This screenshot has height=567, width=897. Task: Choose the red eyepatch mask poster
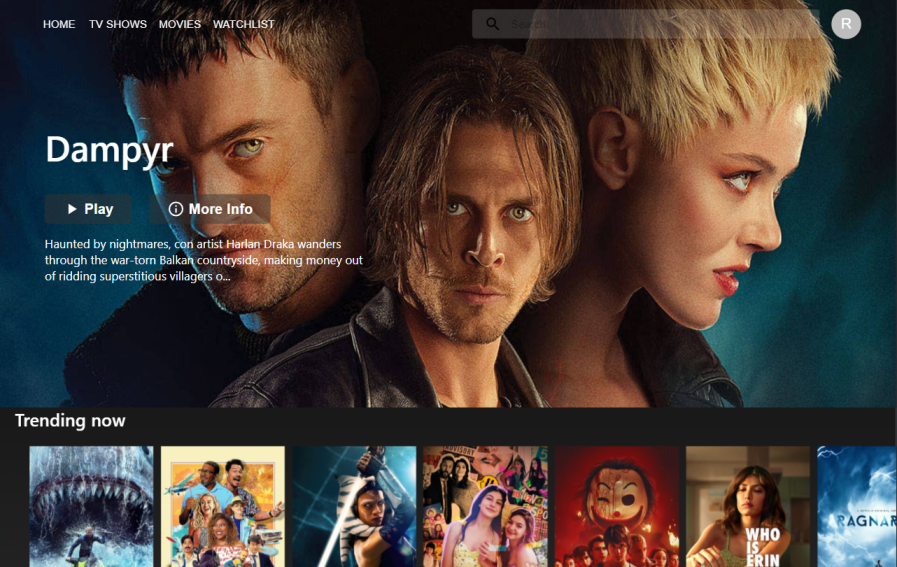pos(616,506)
